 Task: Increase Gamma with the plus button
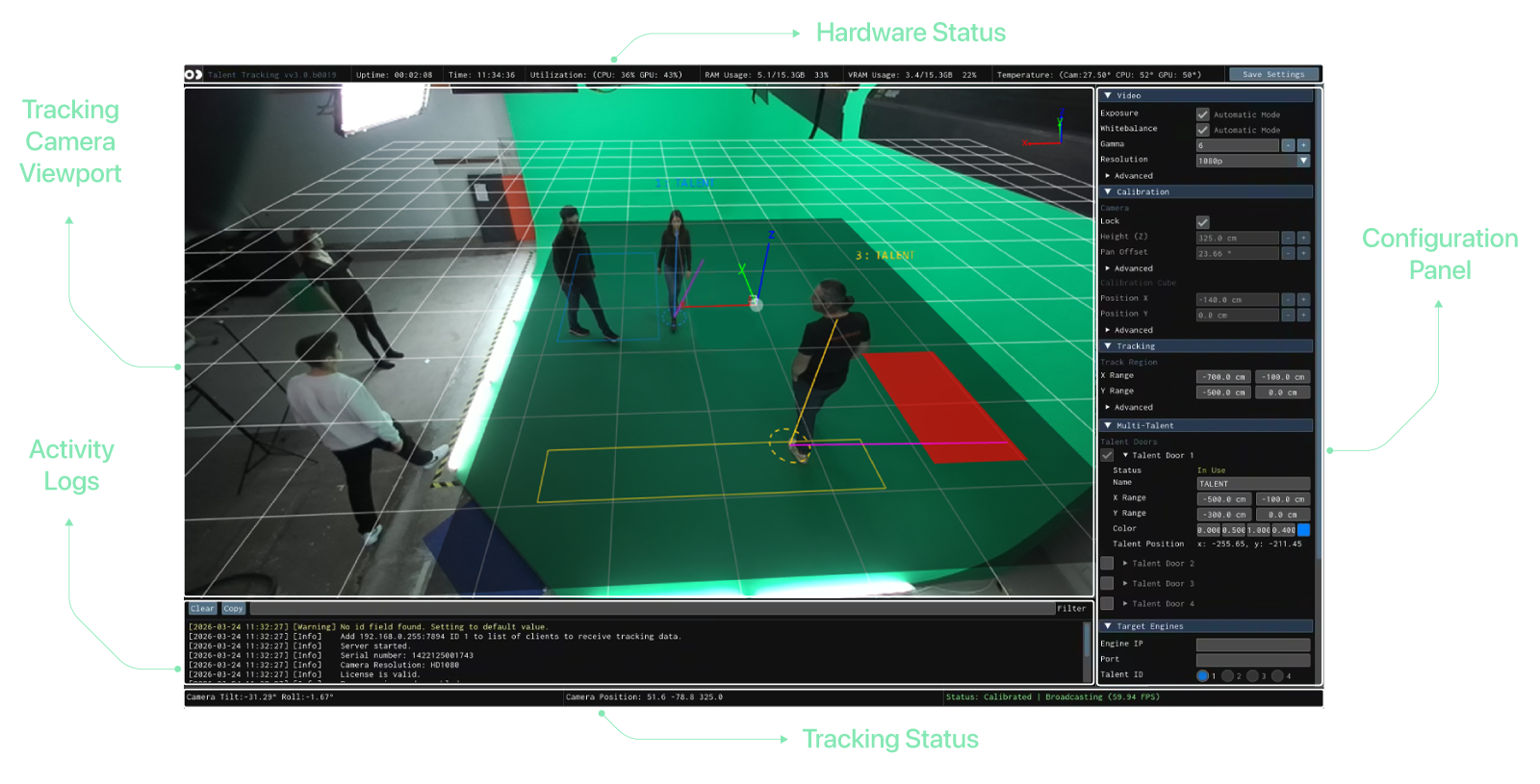click(1303, 145)
